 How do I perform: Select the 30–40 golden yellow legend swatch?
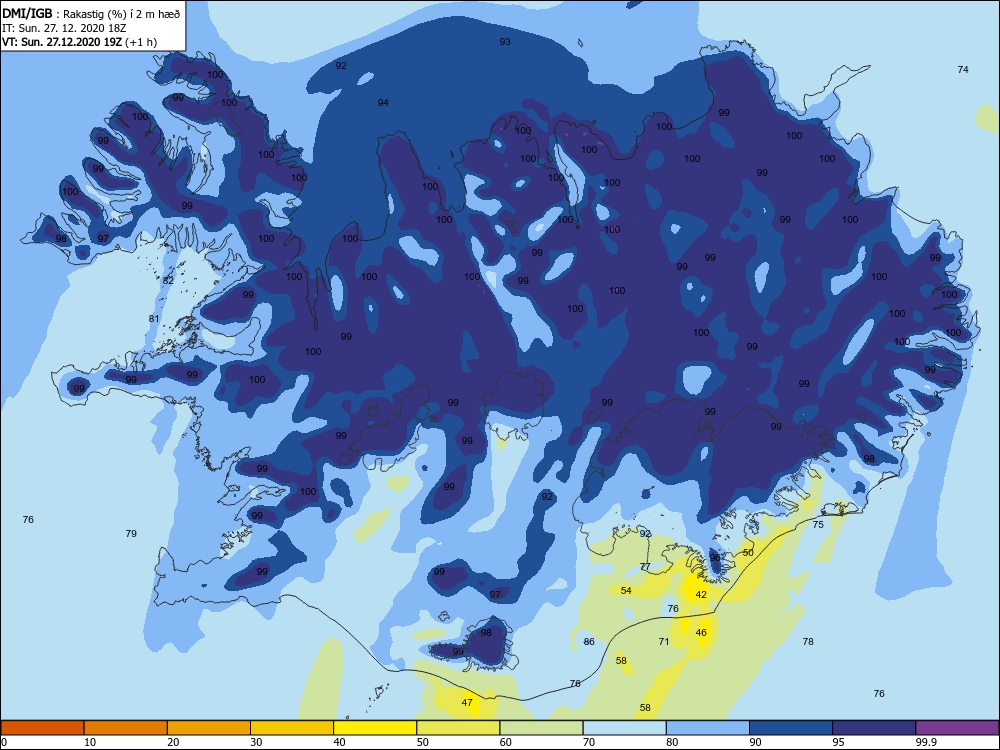292,728
